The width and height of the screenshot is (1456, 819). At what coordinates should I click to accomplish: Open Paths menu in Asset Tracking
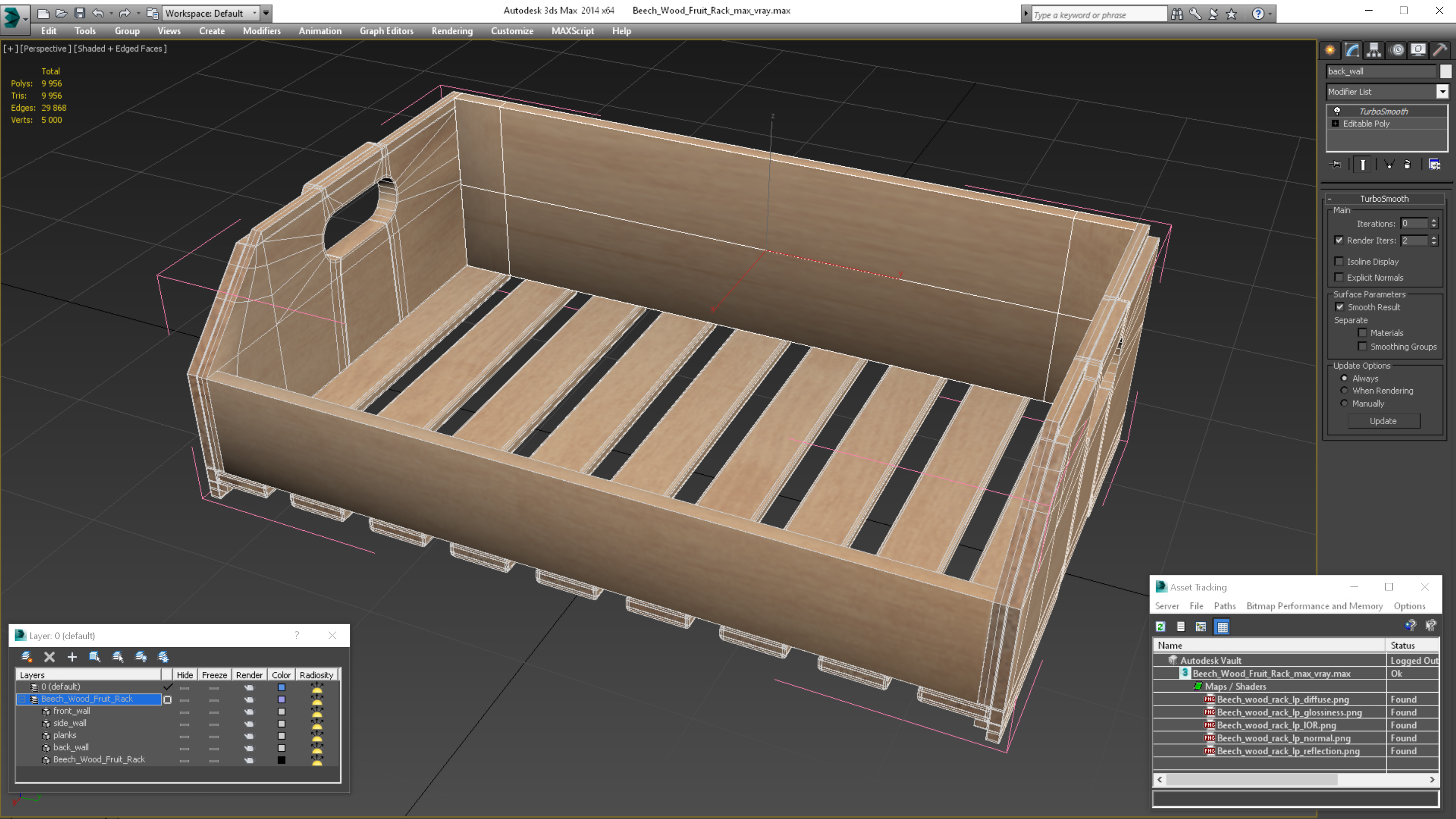pos(1225,606)
